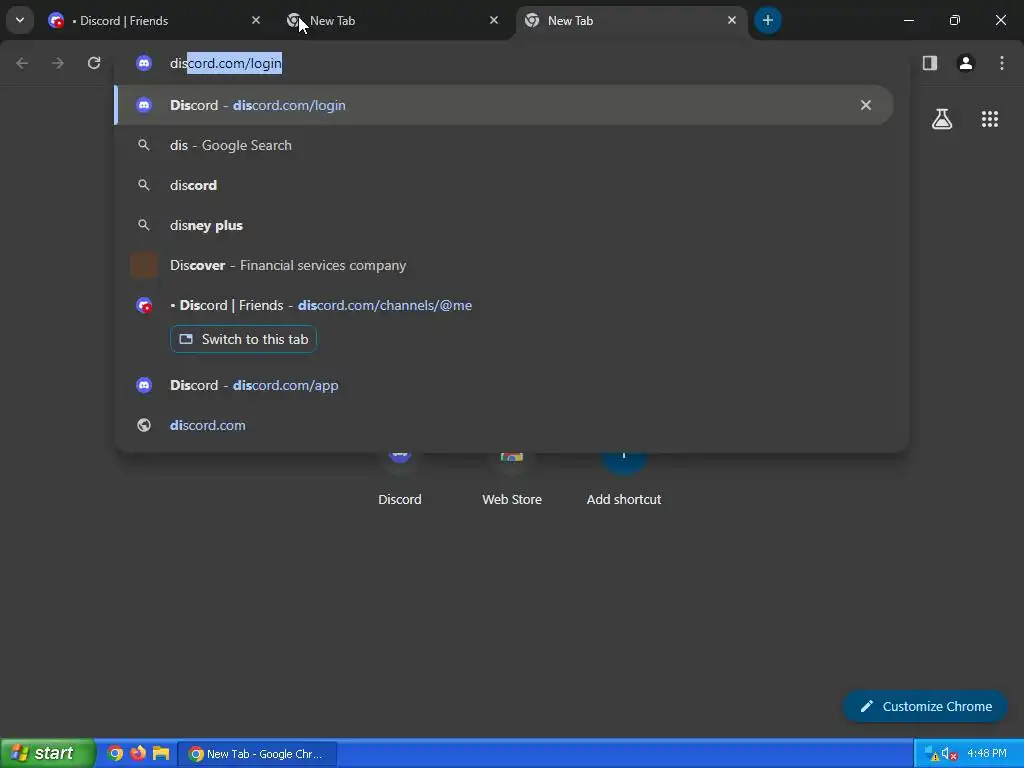Open a new tab with plus button
This screenshot has width=1024, height=768.
pos(767,20)
